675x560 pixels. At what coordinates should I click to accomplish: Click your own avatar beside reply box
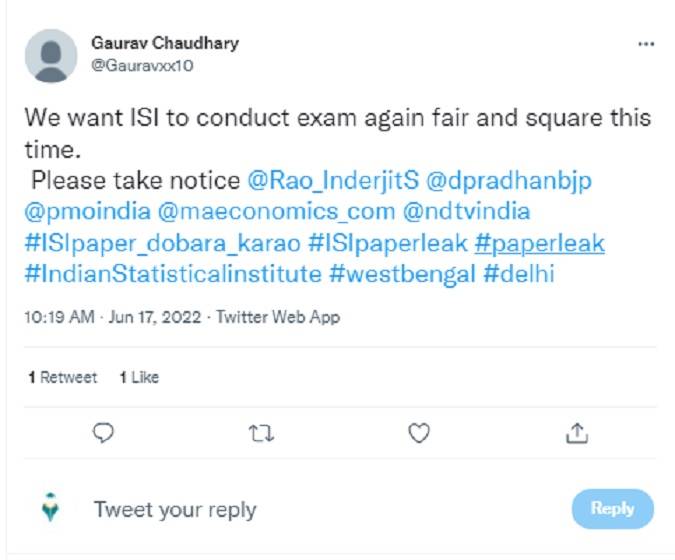pyautogui.click(x=52, y=509)
